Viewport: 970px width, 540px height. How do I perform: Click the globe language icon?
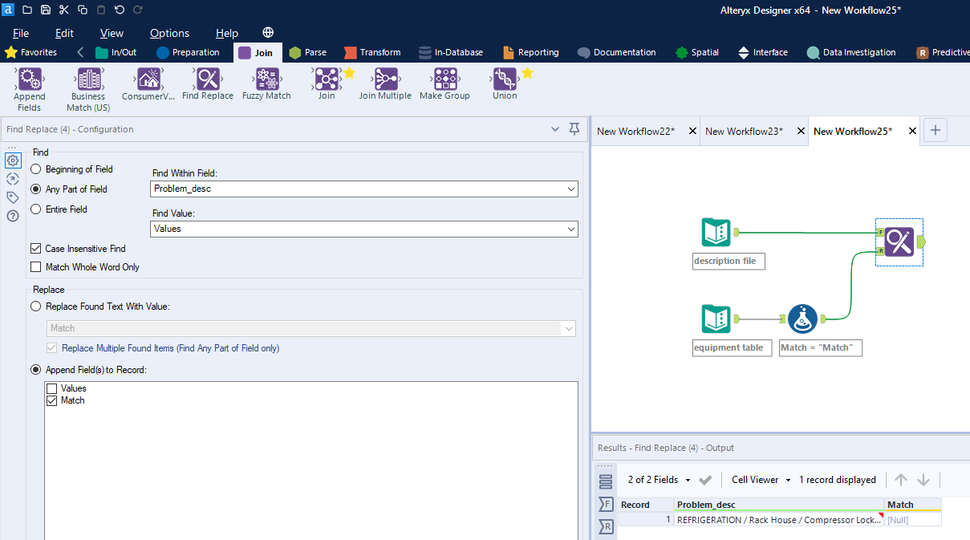coord(268,32)
